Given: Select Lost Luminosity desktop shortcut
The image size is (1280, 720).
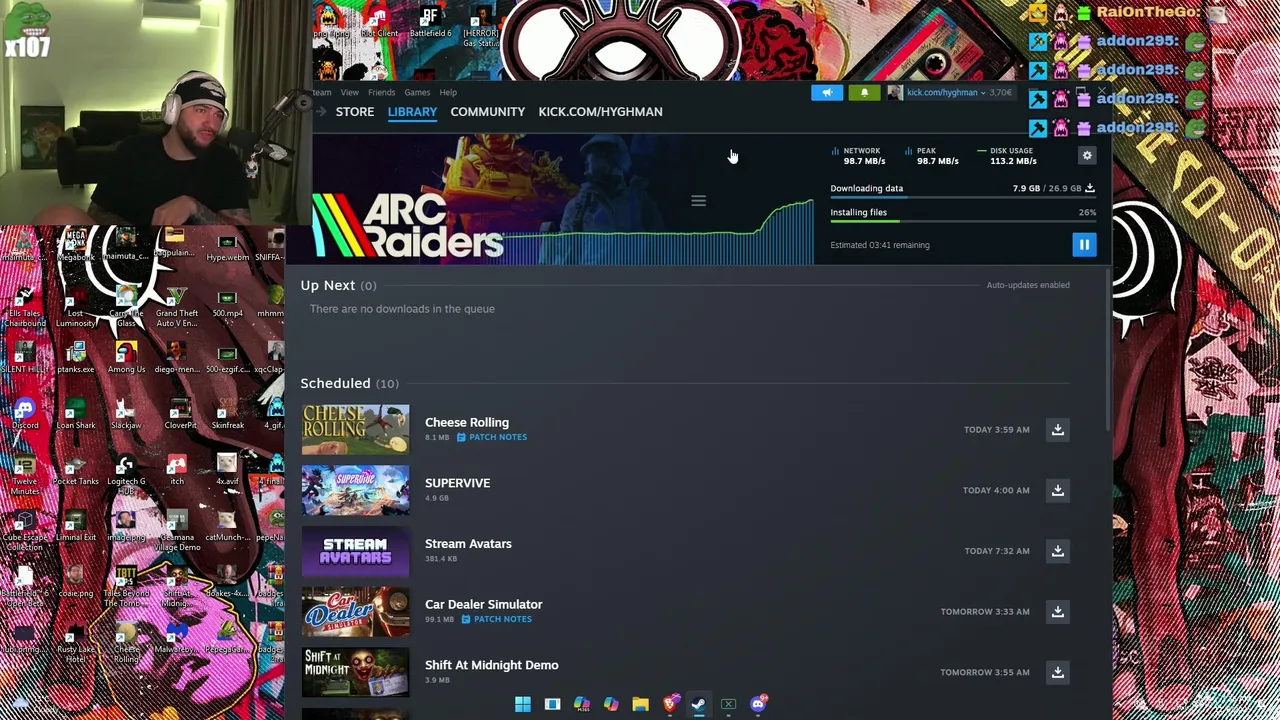Looking at the screenshot, I should (x=76, y=306).
